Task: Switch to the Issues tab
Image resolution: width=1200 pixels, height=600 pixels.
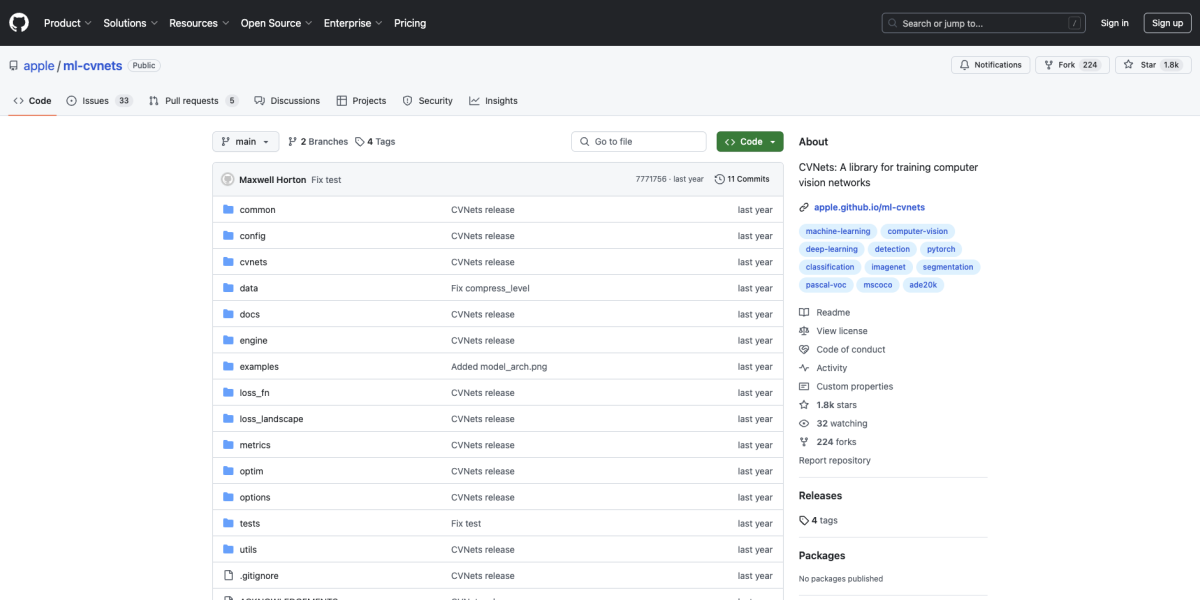Action: pyautogui.click(x=98, y=101)
